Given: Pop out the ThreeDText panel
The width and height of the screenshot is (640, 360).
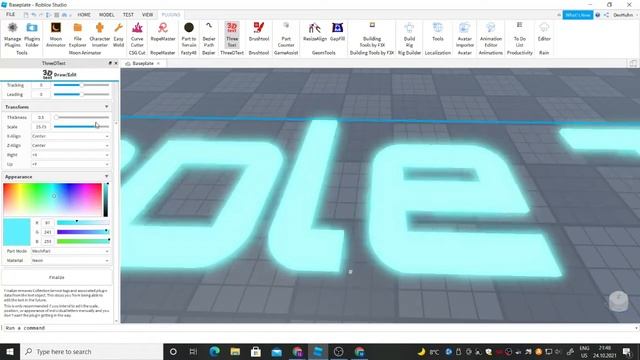Looking at the screenshot, I should tap(110, 63).
